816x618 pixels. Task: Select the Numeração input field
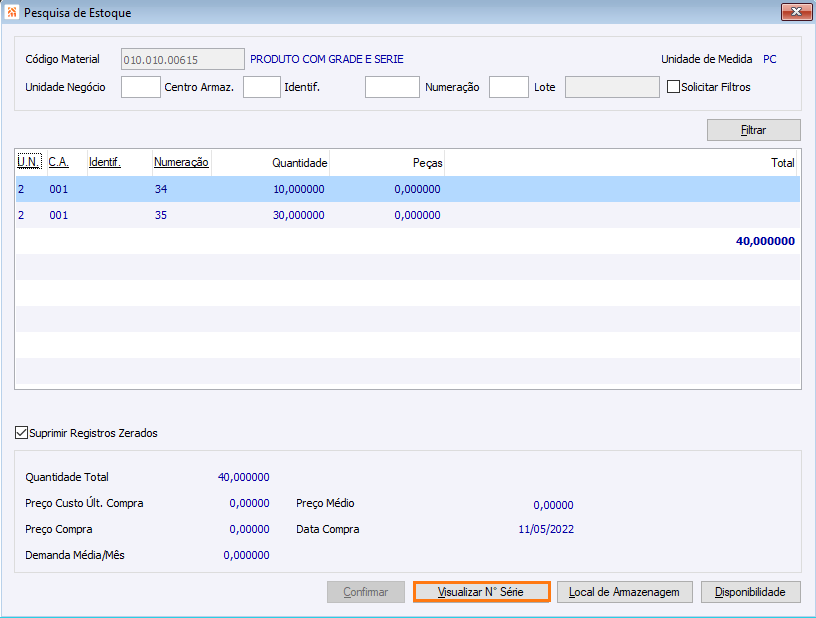click(x=508, y=87)
